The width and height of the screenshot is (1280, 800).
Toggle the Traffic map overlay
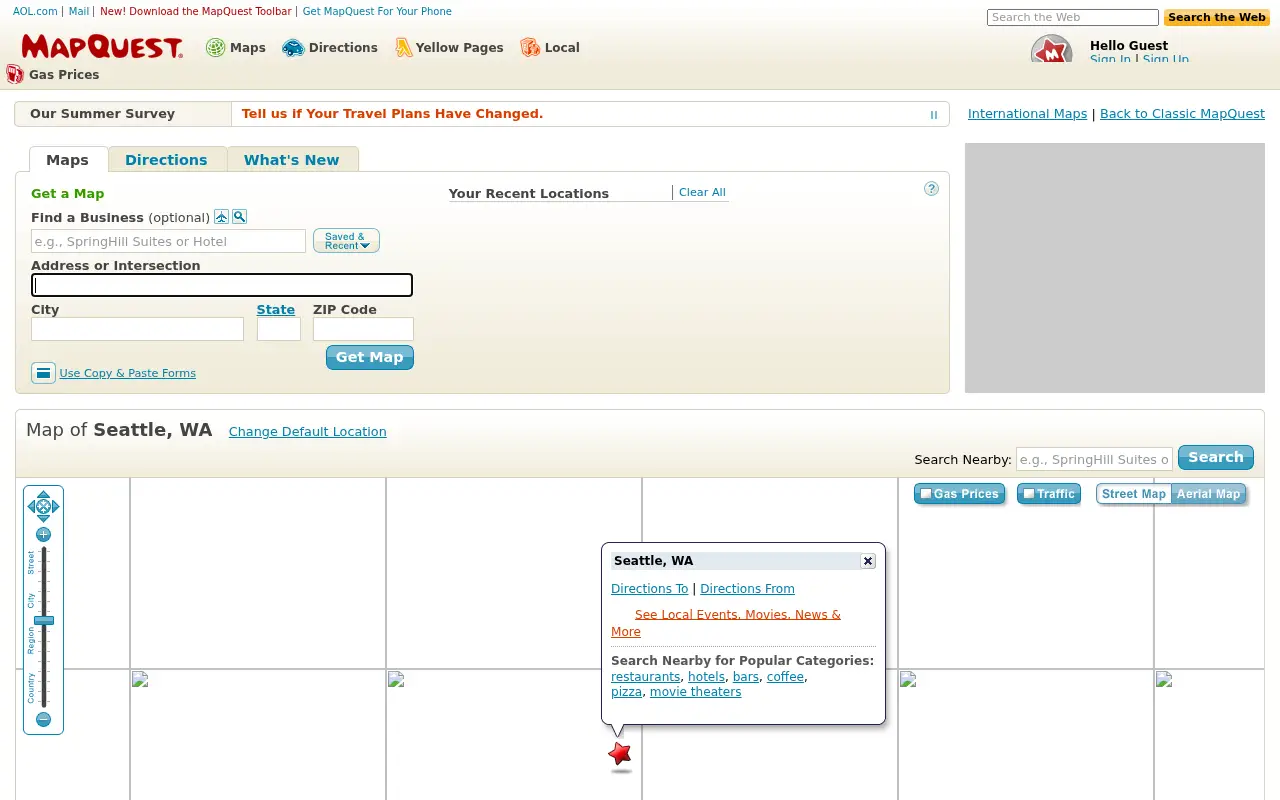point(1048,494)
